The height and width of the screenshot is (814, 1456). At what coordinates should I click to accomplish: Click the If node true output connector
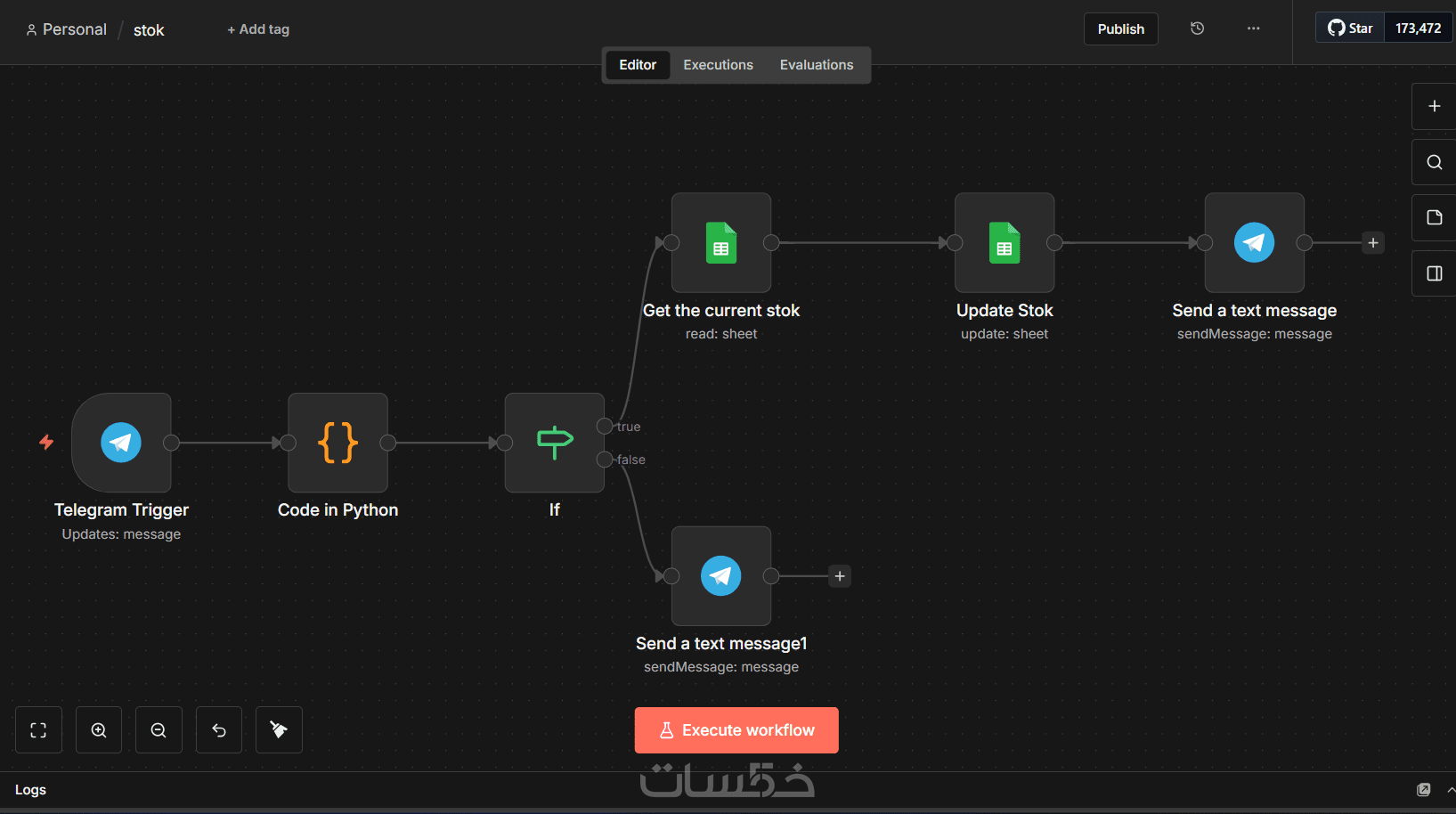coord(605,426)
